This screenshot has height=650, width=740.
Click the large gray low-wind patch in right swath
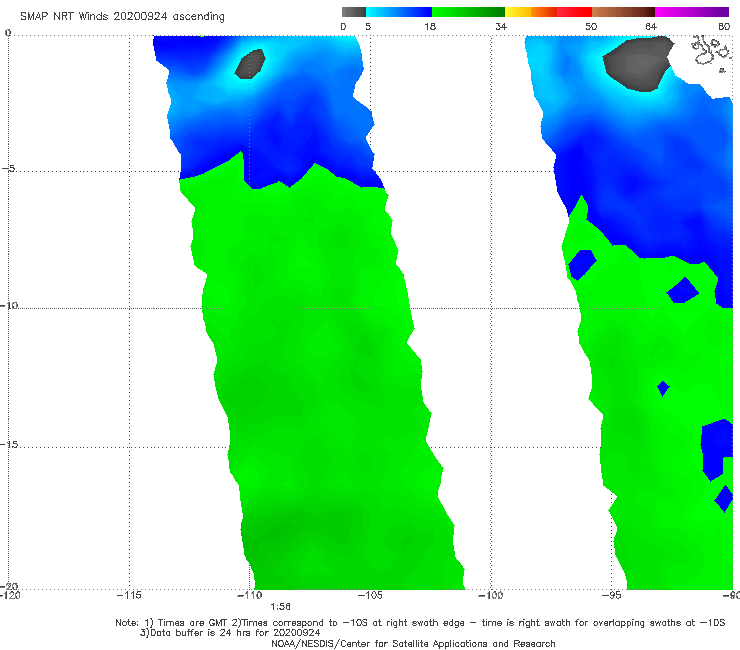click(x=639, y=64)
